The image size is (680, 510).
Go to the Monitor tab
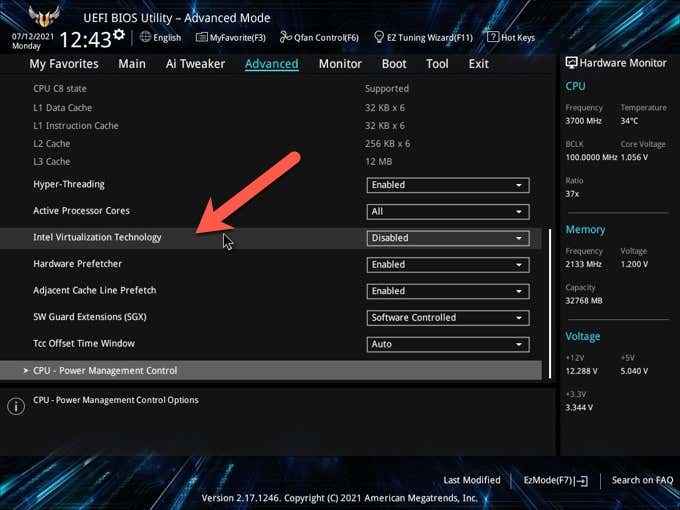tap(340, 64)
